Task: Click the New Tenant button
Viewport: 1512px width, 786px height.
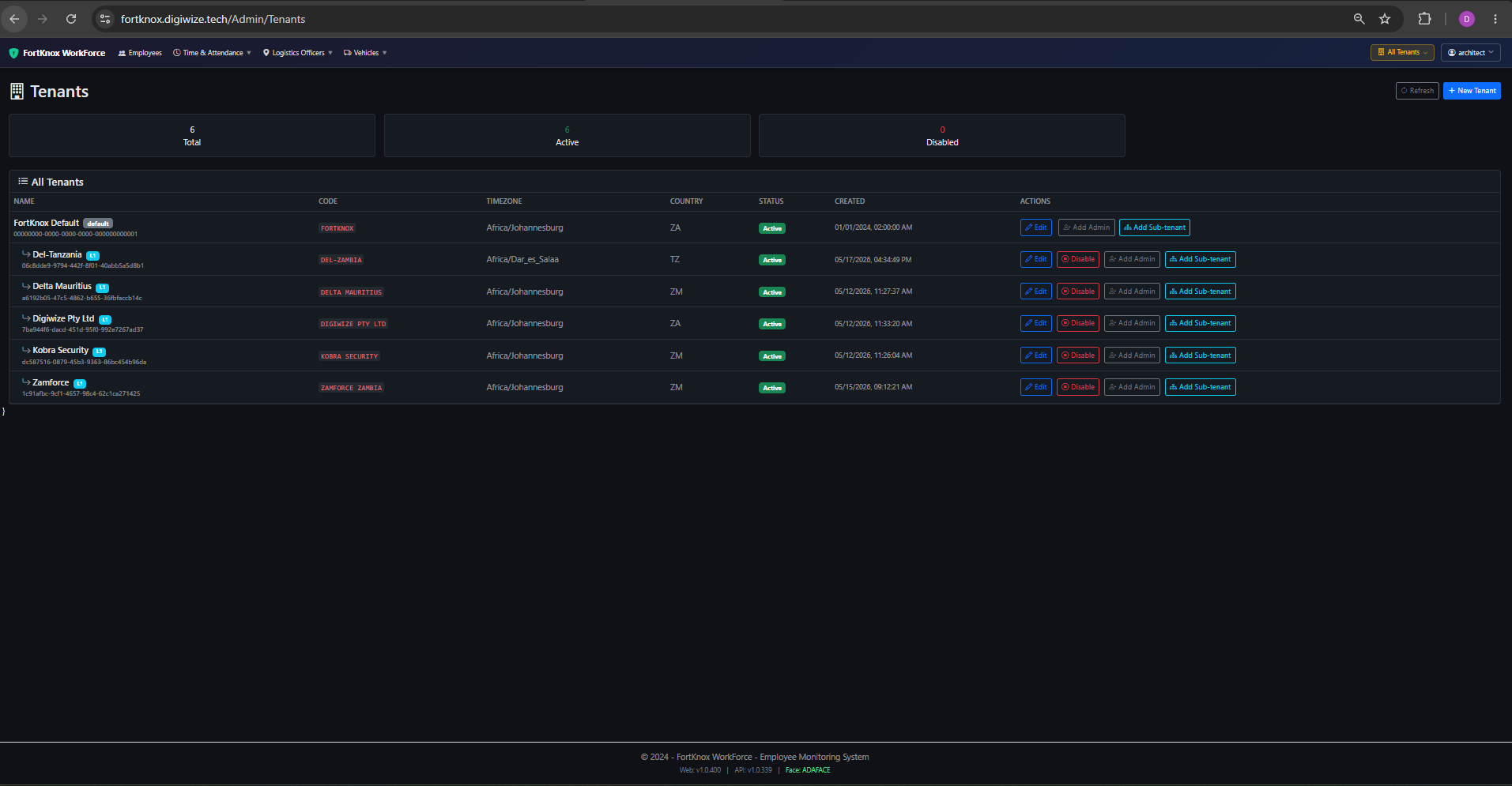Action: [1472, 91]
